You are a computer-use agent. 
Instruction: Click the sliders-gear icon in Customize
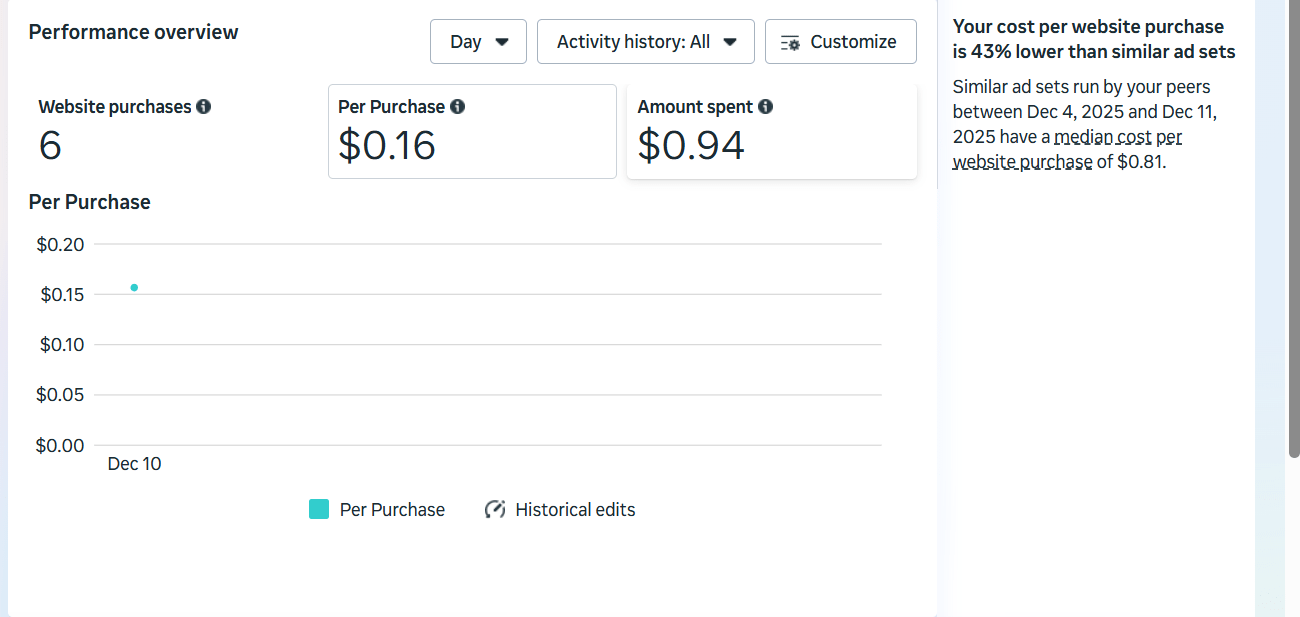point(790,42)
